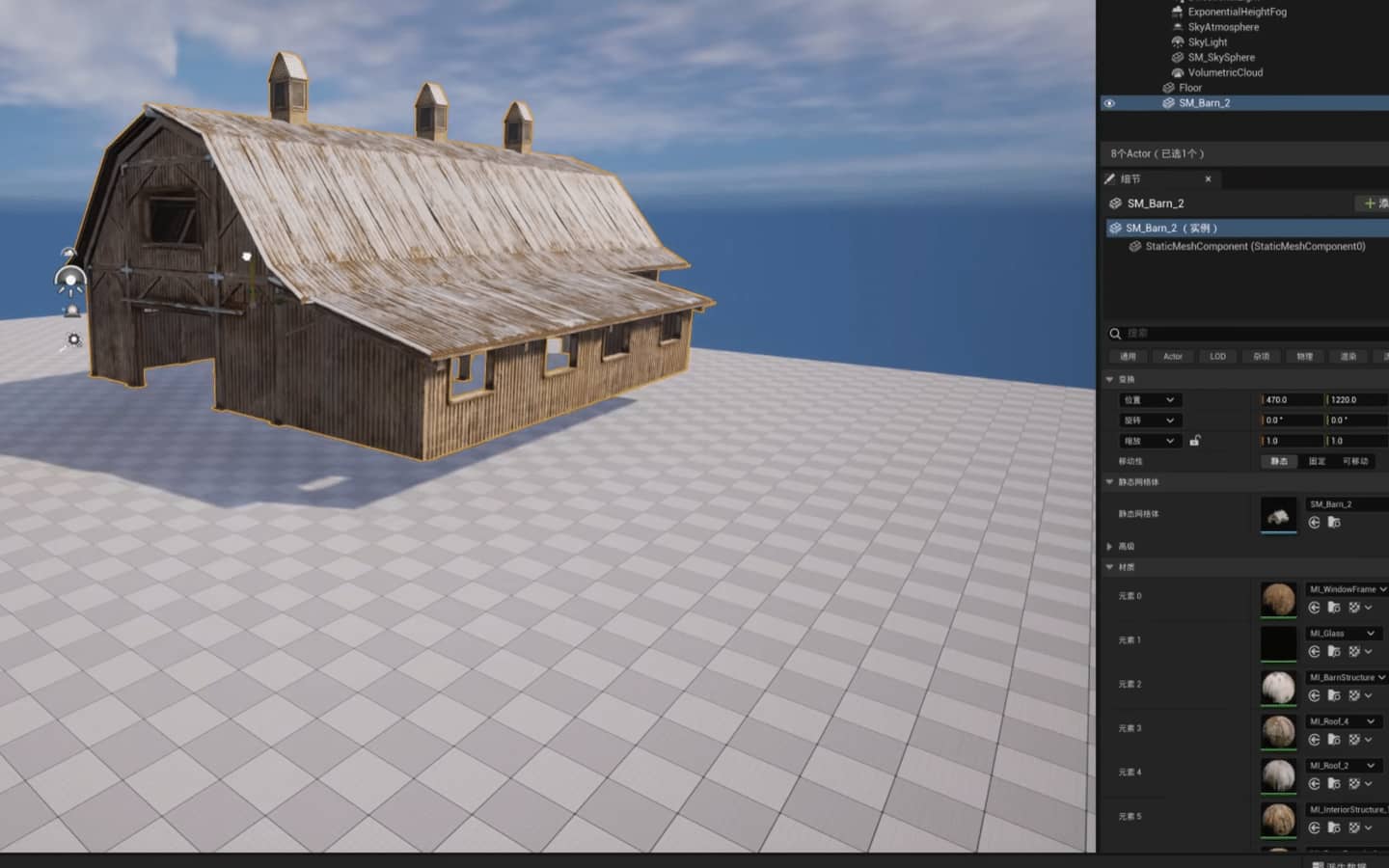The width and height of the screenshot is (1389, 868).
Task: Toggle visibility eye for SM_Barn_2
Action: point(1109,103)
